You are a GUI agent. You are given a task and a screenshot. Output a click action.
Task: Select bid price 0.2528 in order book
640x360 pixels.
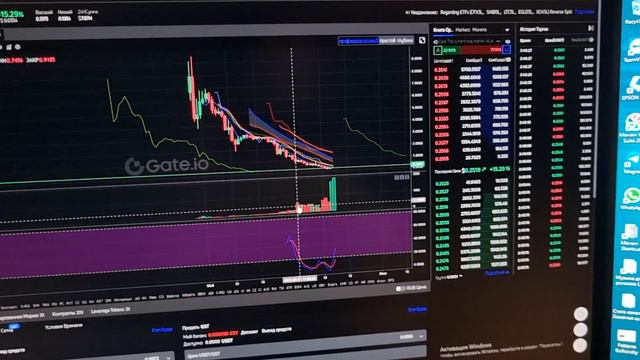pyautogui.click(x=442, y=184)
